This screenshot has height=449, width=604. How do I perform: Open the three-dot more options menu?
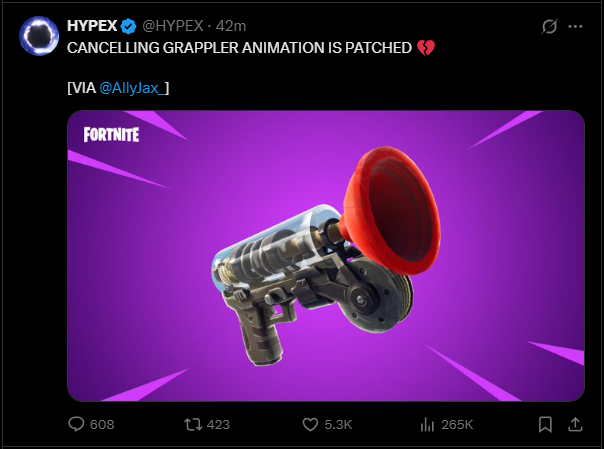tap(575, 27)
